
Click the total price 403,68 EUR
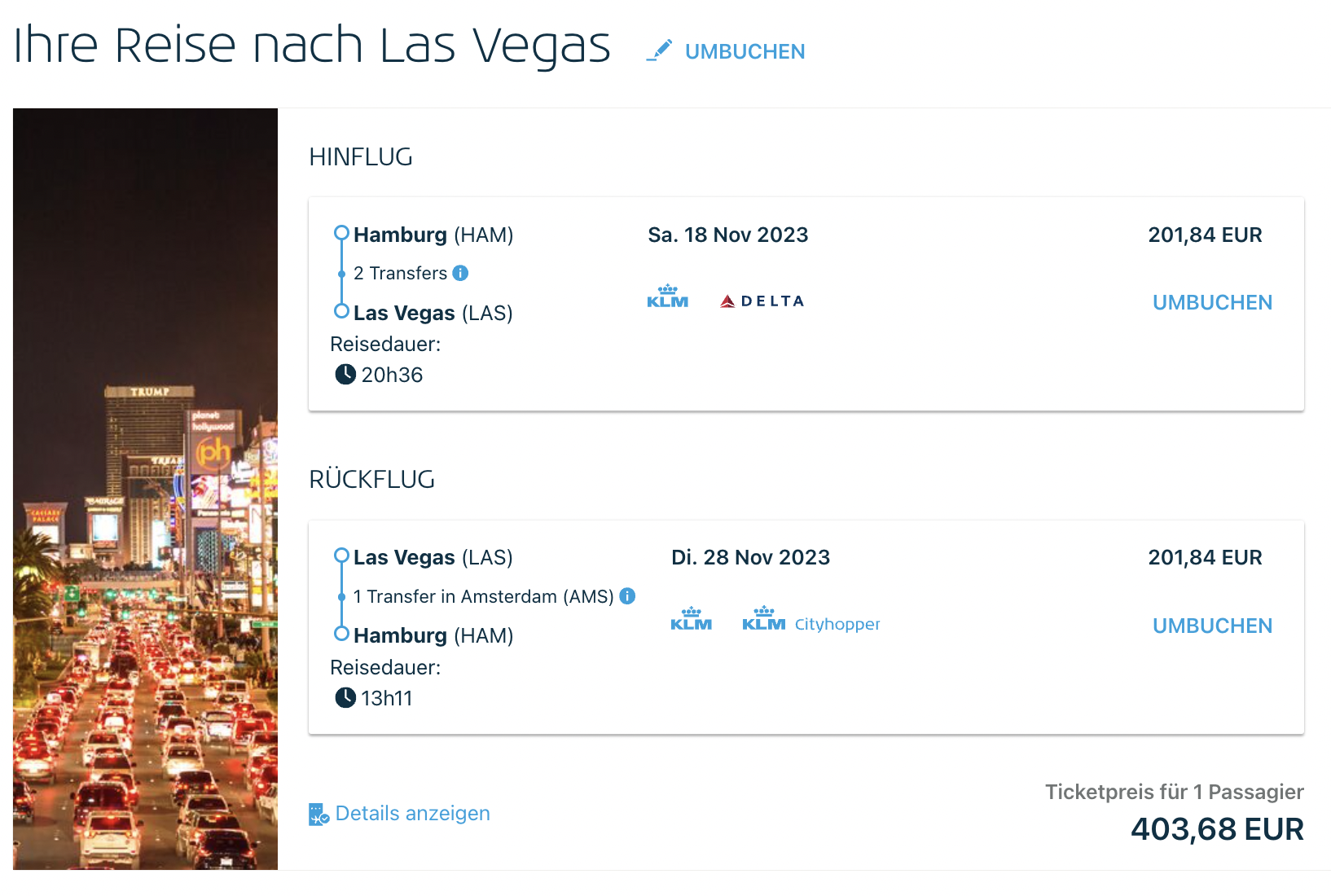[1217, 829]
